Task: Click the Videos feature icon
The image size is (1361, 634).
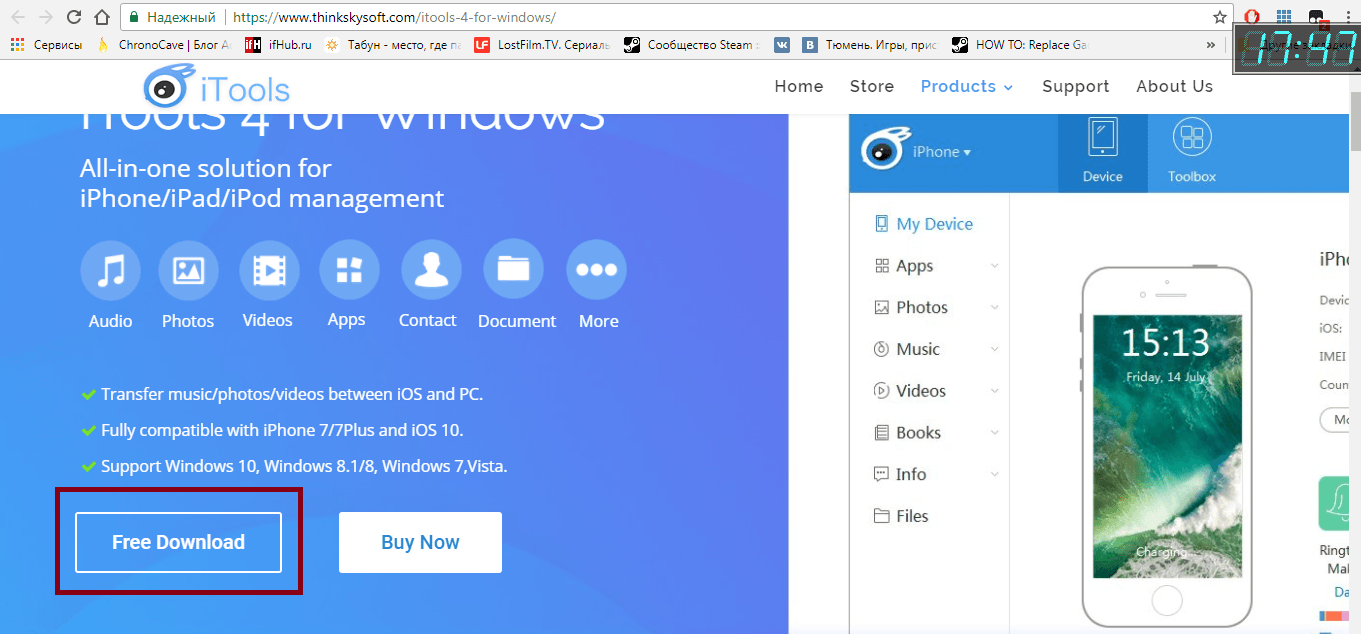Action: tap(269, 271)
